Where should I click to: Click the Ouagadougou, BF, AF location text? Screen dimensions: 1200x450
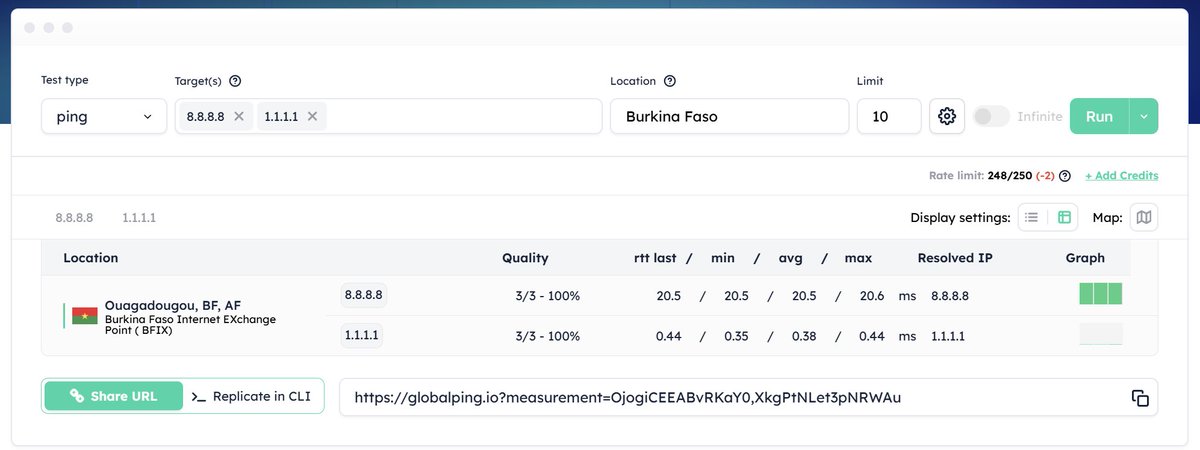pyautogui.click(x=172, y=305)
